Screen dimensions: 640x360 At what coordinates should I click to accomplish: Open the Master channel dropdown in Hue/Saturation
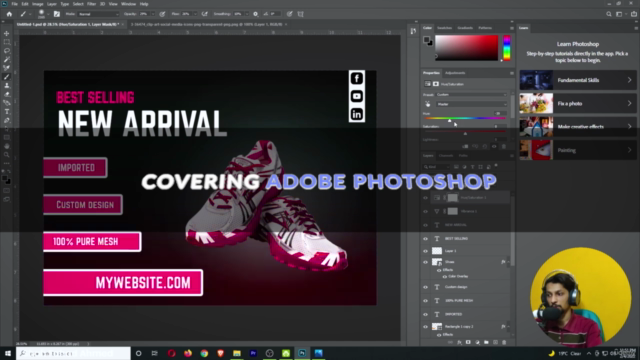click(471, 104)
